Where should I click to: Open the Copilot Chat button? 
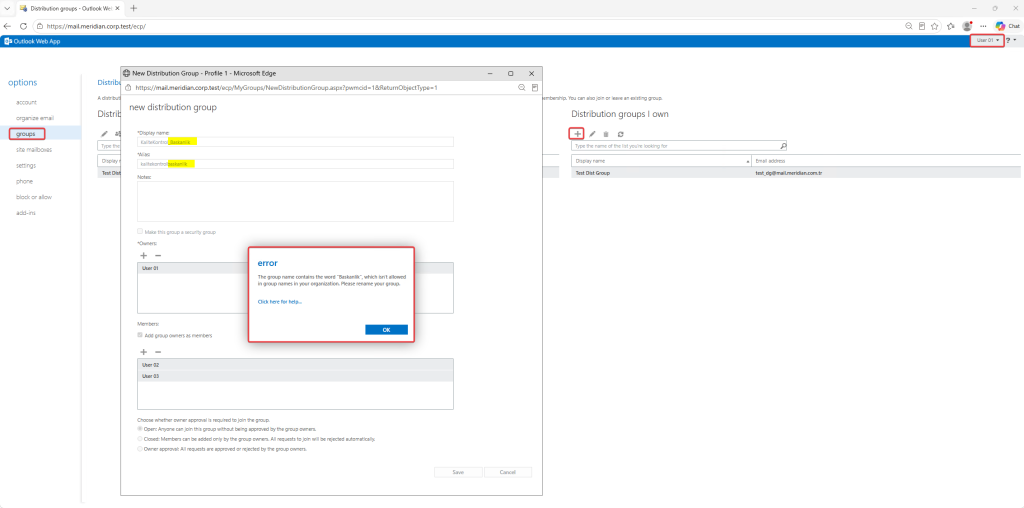point(1008,26)
